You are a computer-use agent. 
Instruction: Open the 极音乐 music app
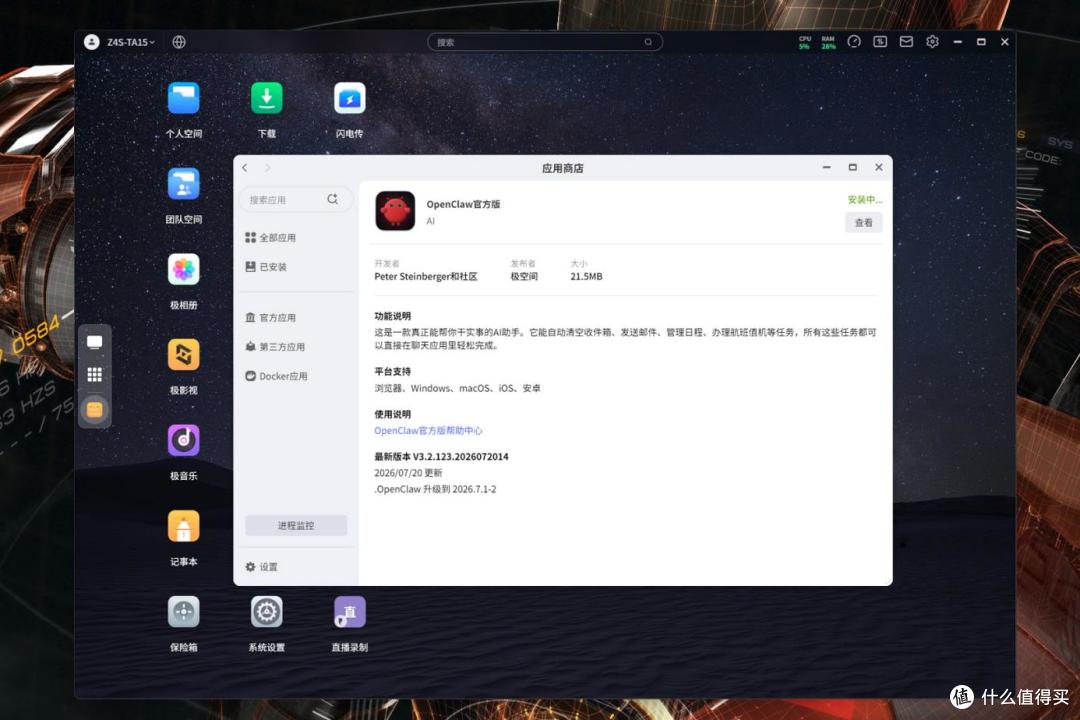(183, 440)
